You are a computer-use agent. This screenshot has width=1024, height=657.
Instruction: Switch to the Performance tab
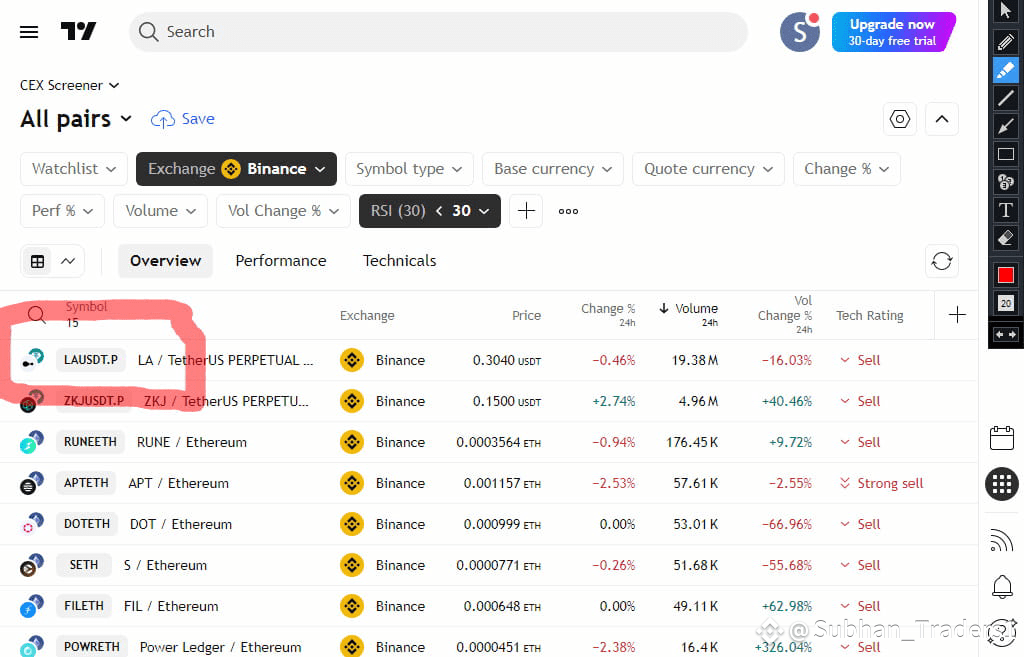click(281, 261)
